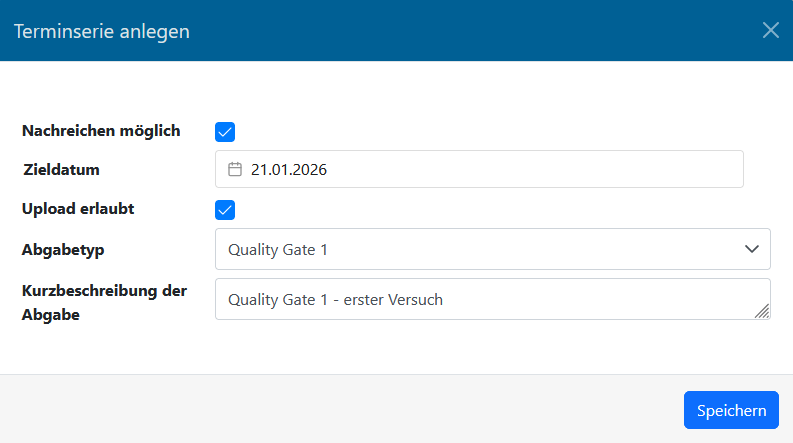The image size is (793, 443).
Task: Click the chevron arrow of Abgabetyp
Action: click(752, 249)
